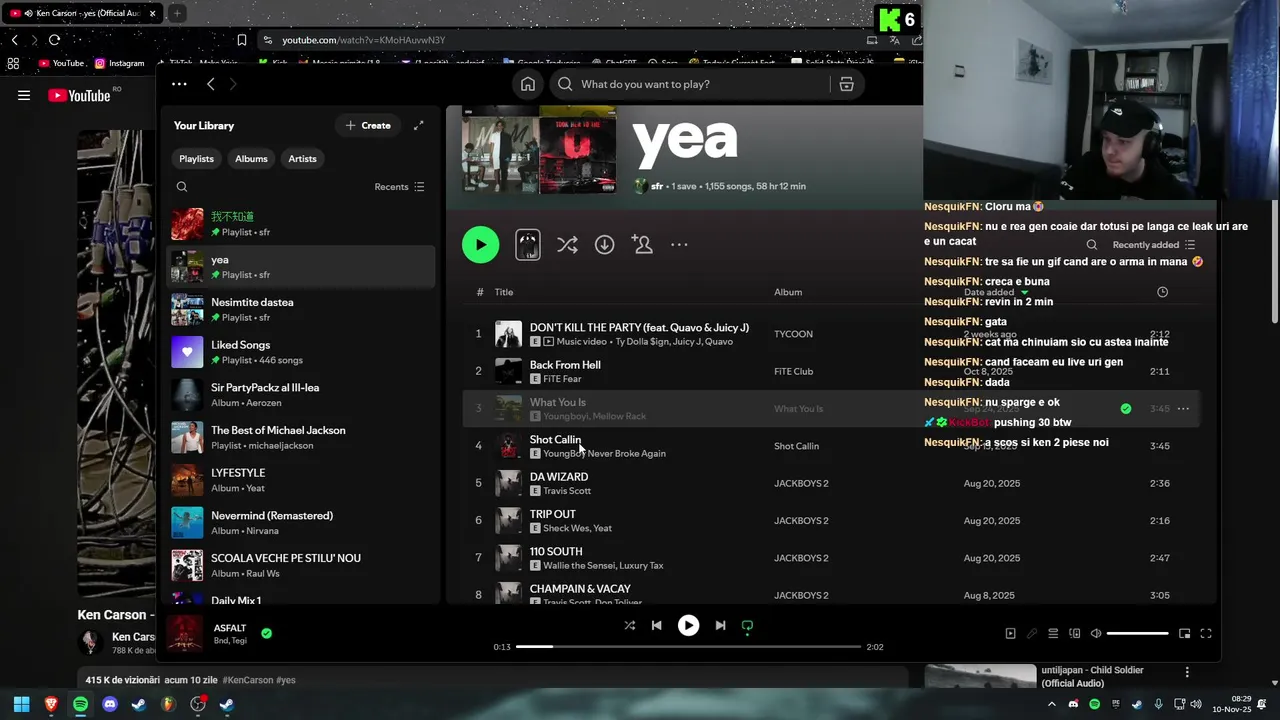Open Now Playing view icon
Image resolution: width=1280 pixels, height=720 pixels.
click(1010, 633)
